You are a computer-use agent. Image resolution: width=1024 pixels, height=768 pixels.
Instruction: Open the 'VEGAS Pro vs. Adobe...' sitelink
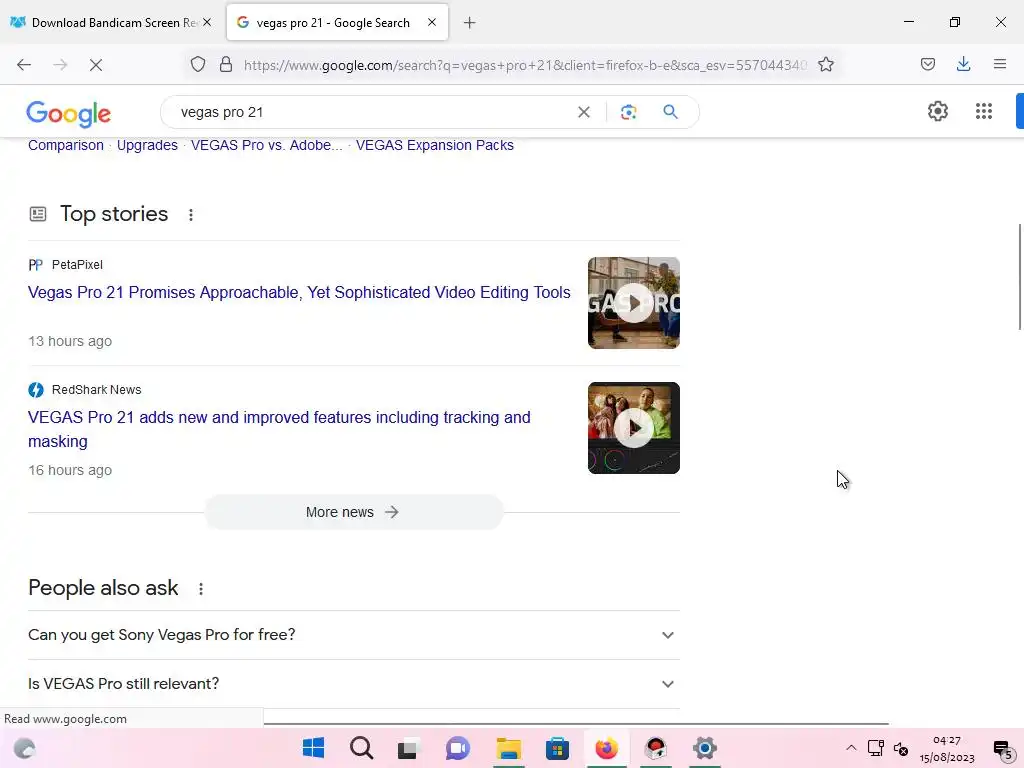[266, 146]
